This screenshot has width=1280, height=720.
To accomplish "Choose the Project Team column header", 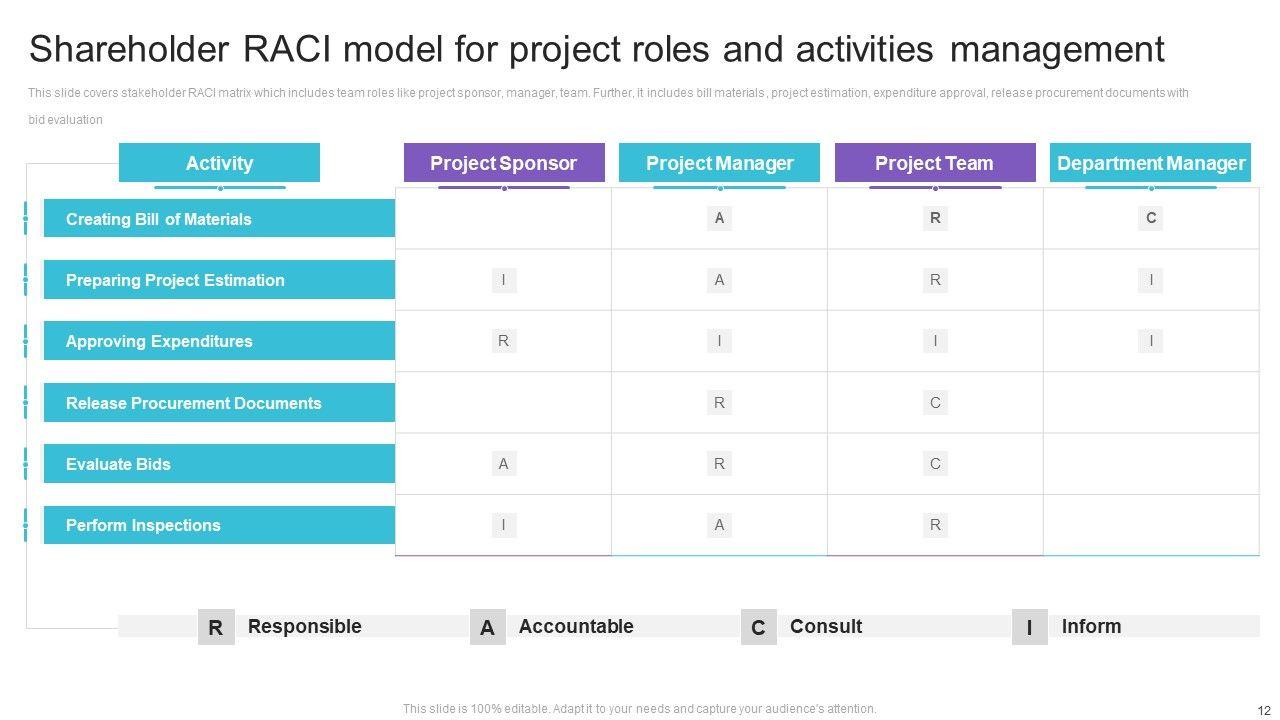I will [x=934, y=163].
